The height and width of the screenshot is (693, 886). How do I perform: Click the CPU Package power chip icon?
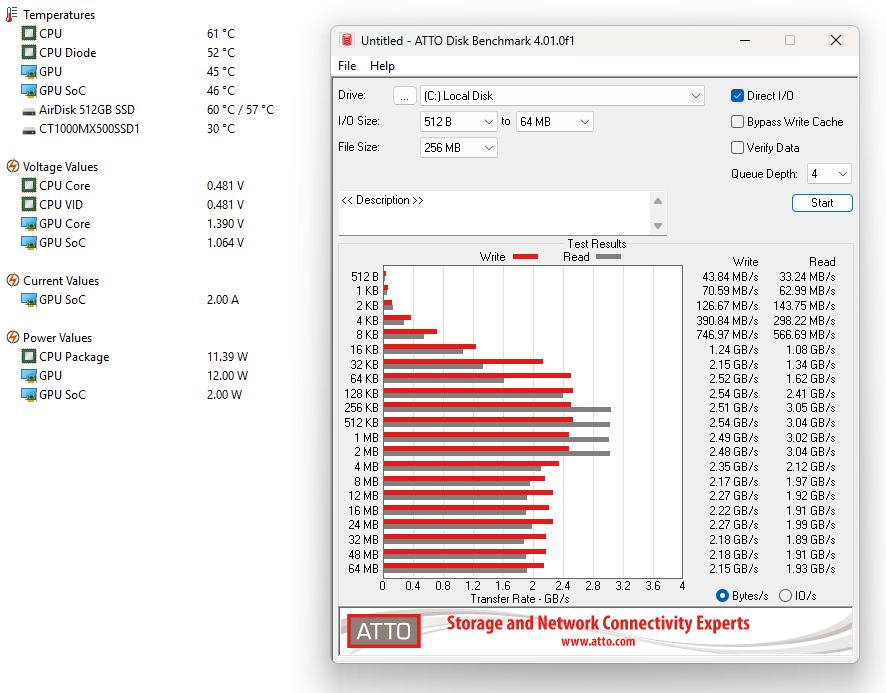tap(29, 356)
